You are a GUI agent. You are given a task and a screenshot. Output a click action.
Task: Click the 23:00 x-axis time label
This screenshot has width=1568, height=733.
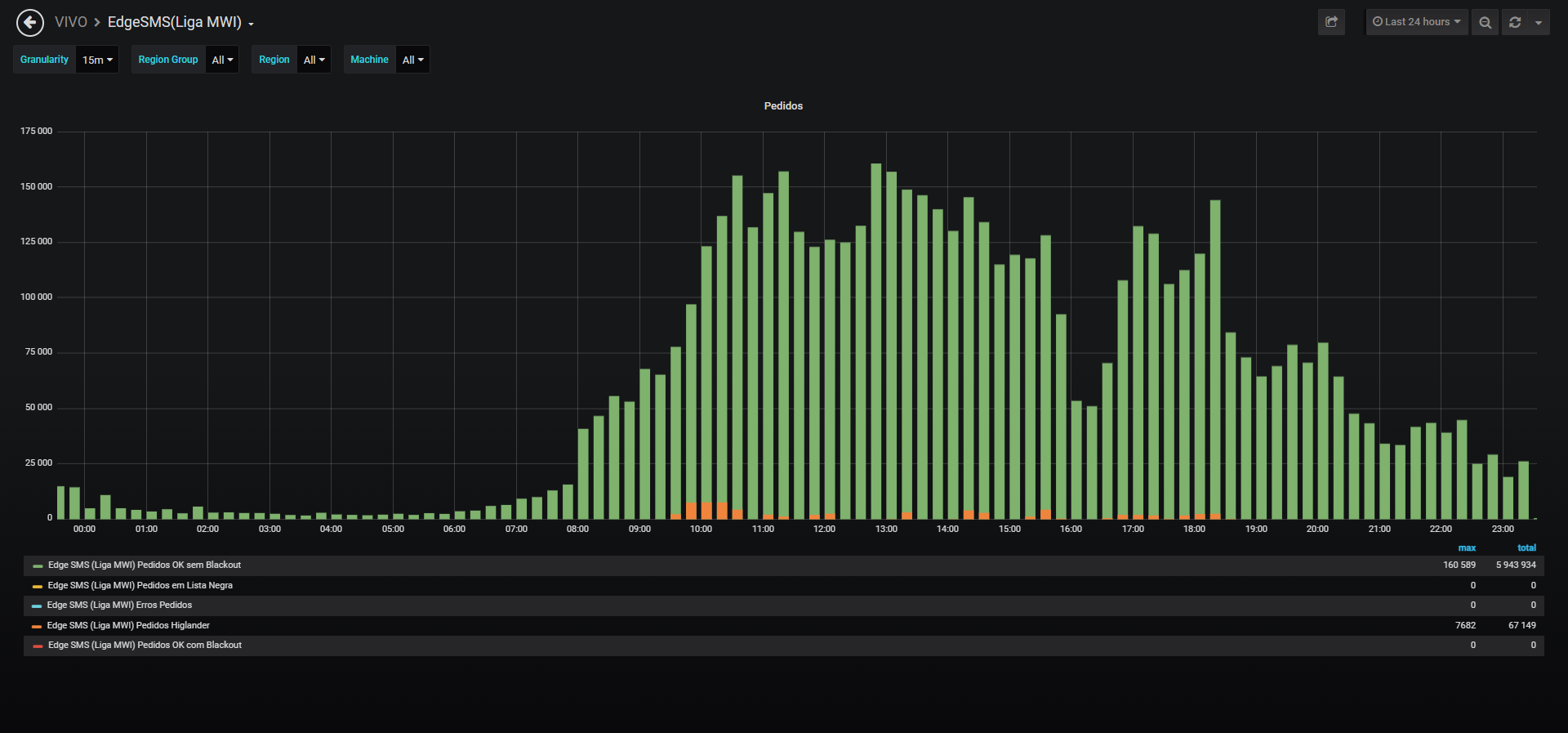(x=1503, y=530)
